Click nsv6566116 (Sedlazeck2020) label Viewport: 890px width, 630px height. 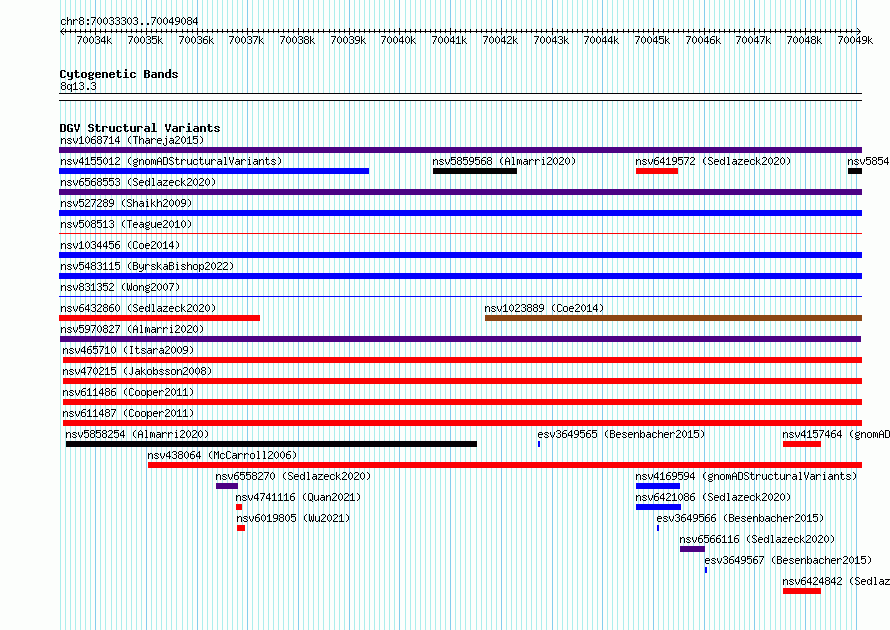[x=757, y=539]
